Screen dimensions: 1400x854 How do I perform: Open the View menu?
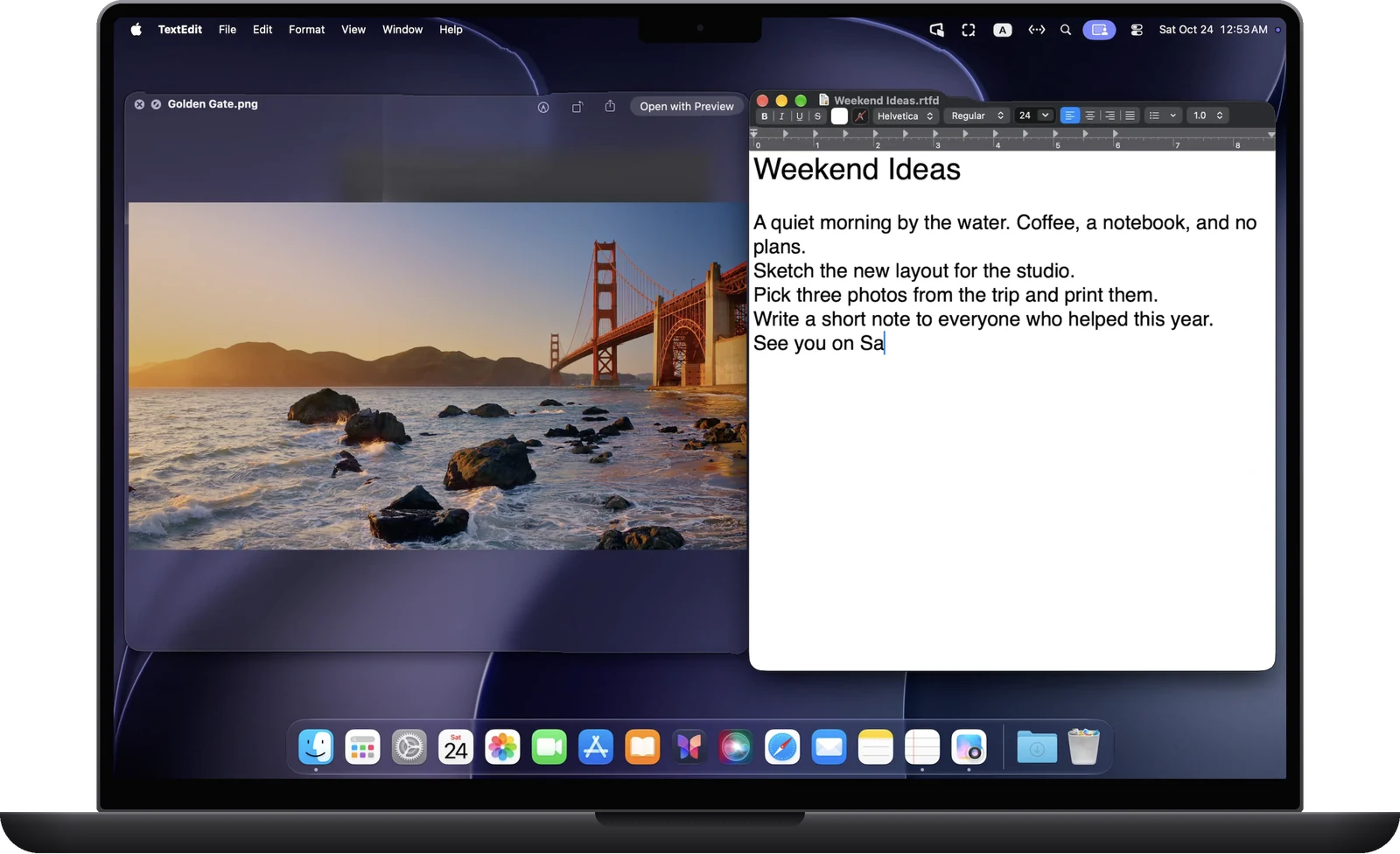tap(353, 30)
